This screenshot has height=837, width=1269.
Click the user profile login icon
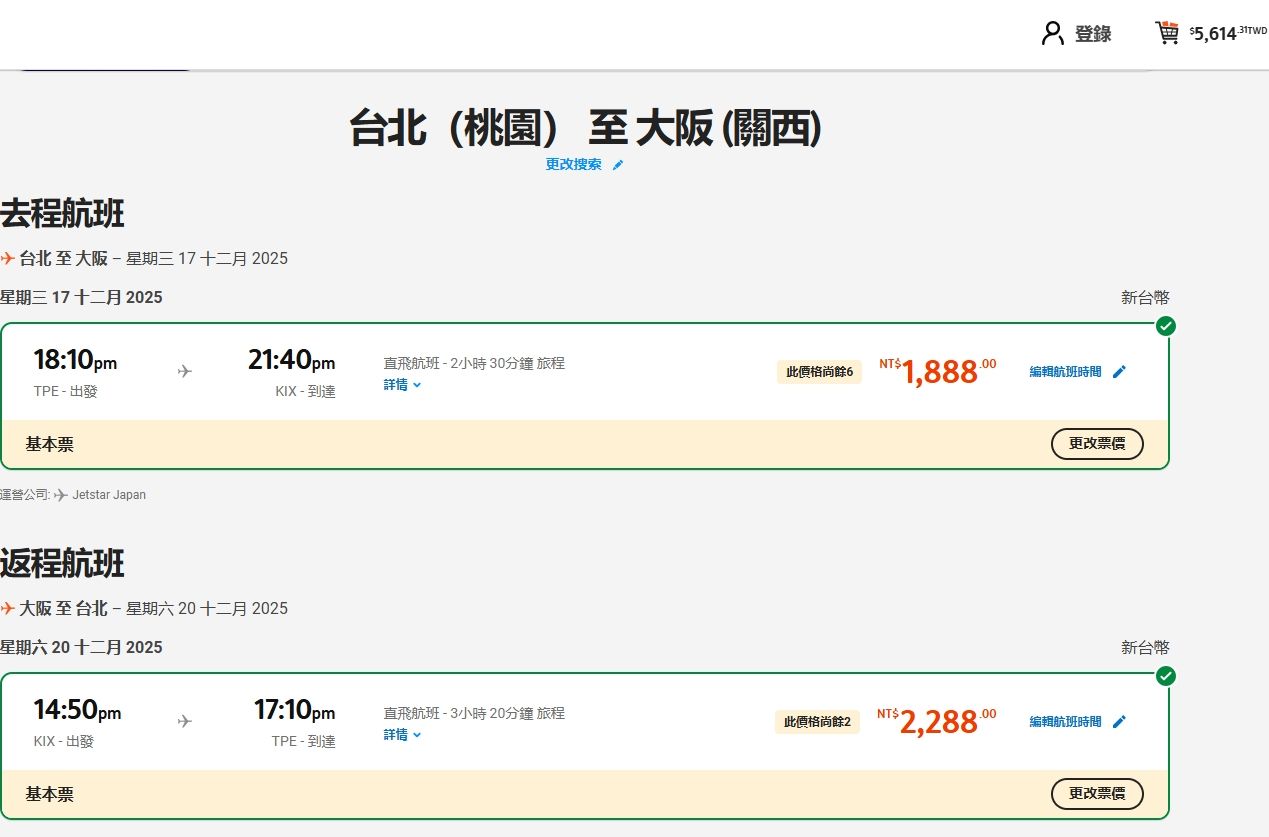coord(1052,34)
